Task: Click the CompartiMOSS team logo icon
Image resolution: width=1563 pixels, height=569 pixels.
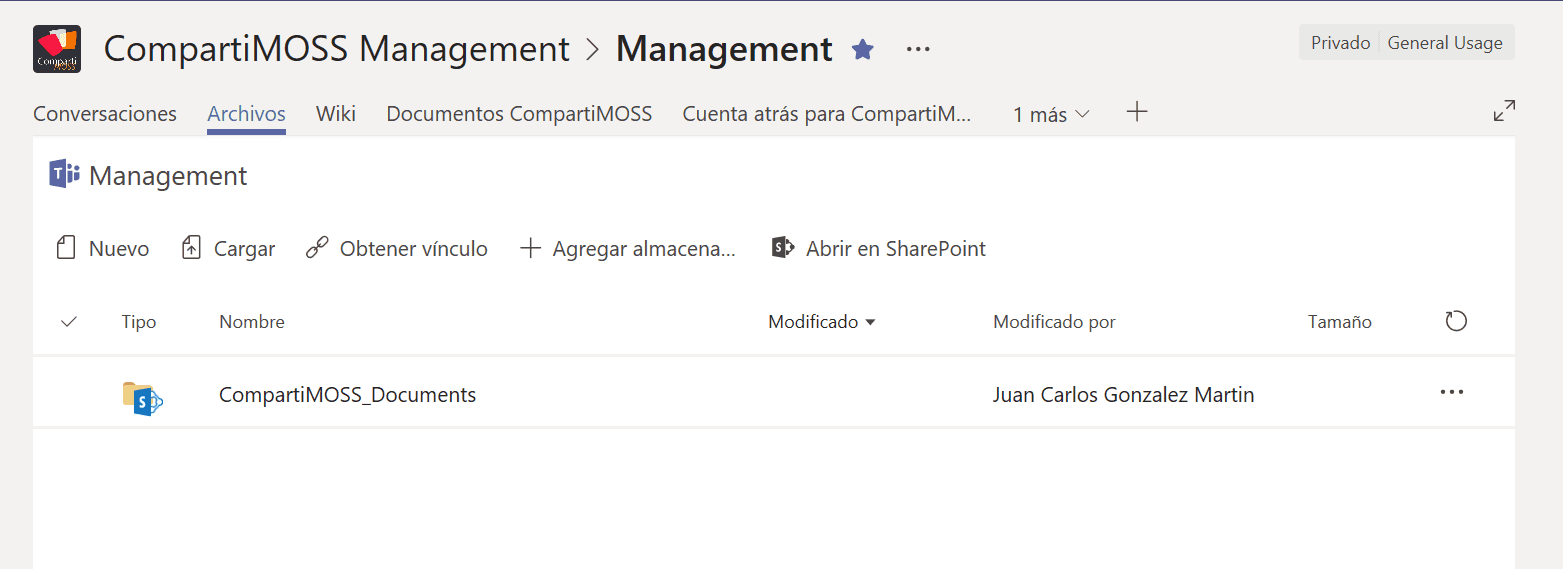Action: 57,49
